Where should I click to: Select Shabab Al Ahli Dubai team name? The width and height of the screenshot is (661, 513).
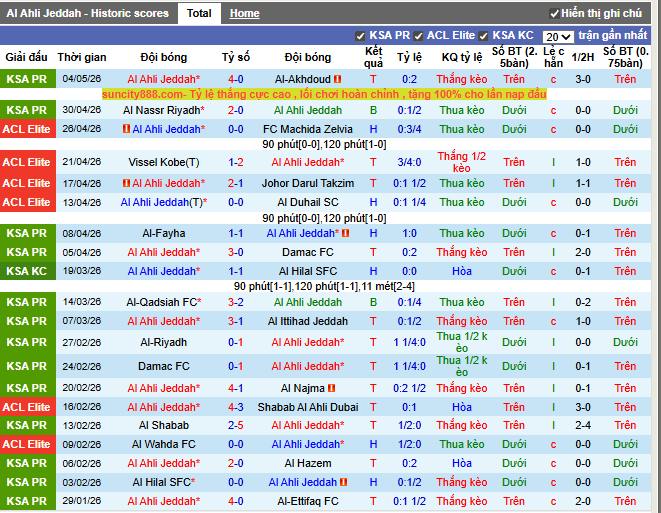tap(308, 407)
